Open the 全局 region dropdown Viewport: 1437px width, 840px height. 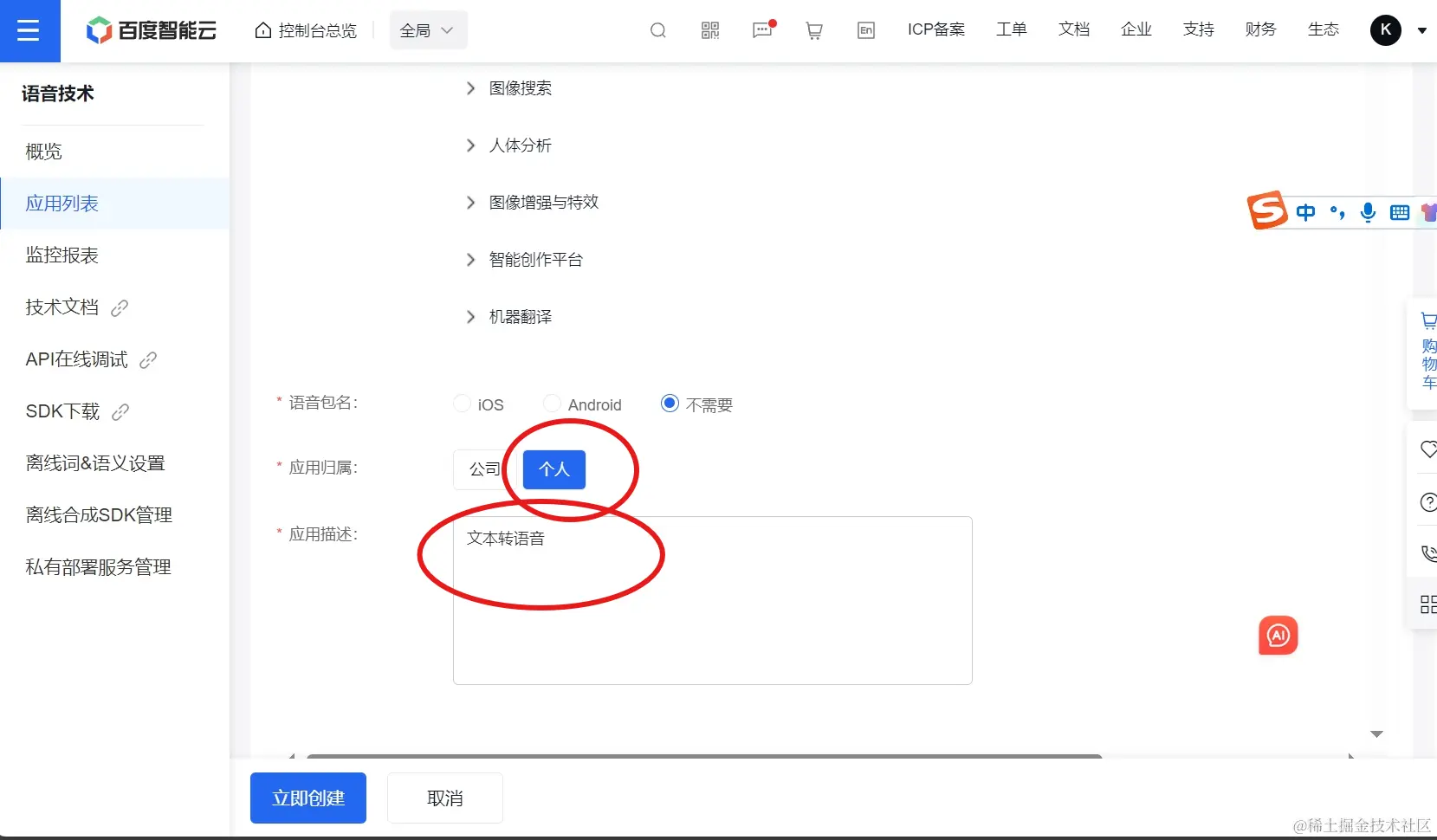428,30
